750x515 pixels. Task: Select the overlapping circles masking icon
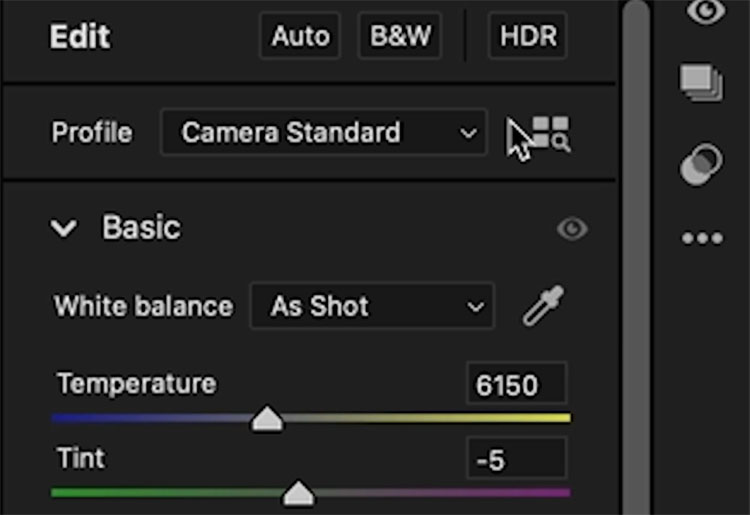point(701,164)
